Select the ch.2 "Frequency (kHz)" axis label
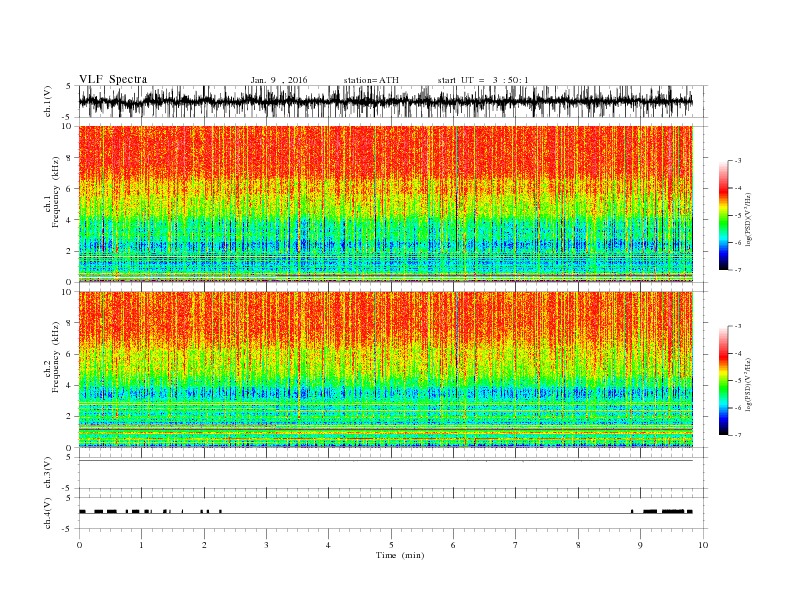Image resolution: width=792 pixels, height=612 pixels. (x=56, y=357)
